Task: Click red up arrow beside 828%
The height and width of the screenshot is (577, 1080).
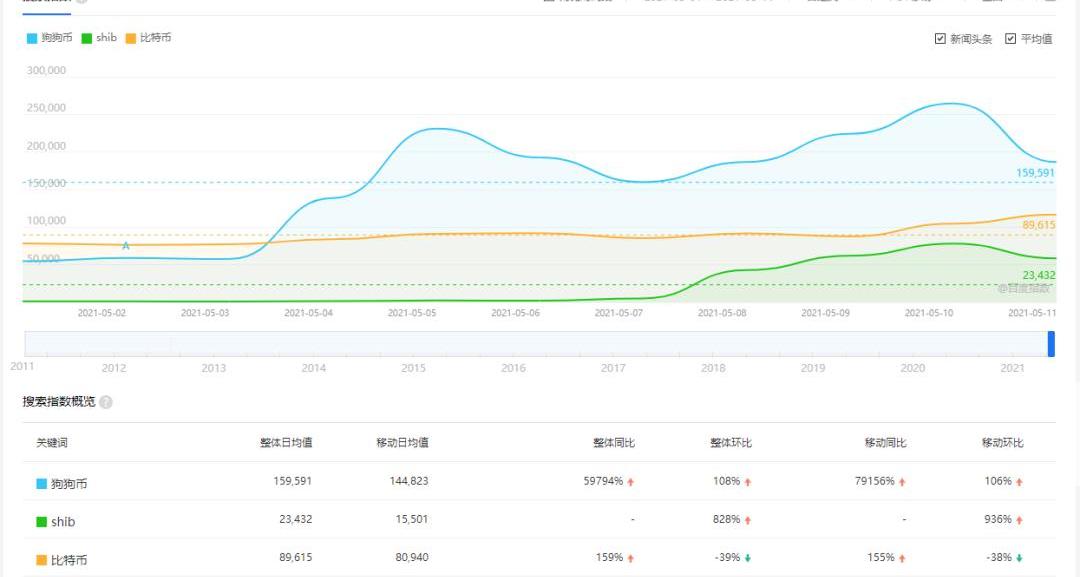Action: 747,520
